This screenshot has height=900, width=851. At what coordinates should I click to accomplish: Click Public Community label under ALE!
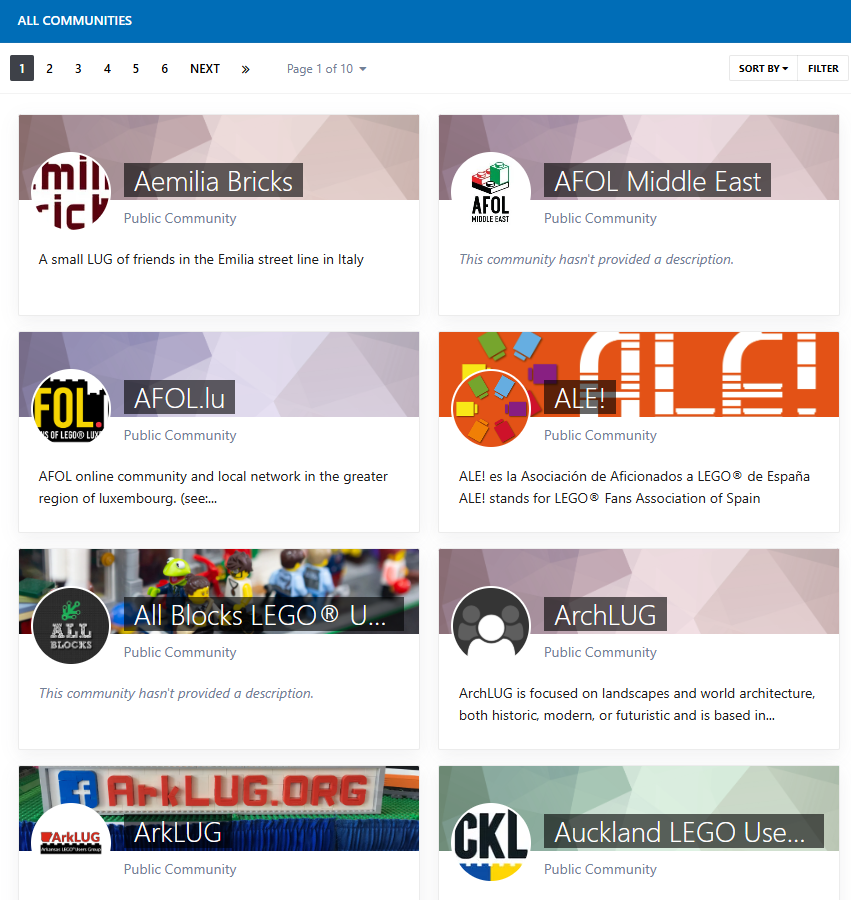point(600,436)
